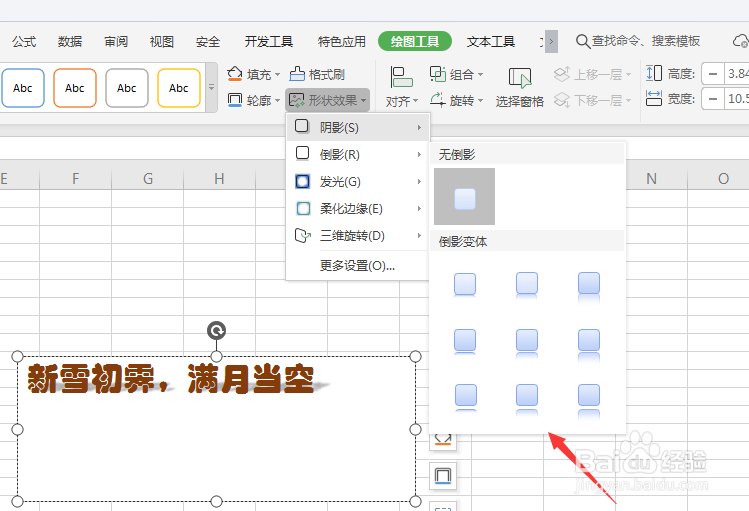Click the 上移一层 bring forward button
749x511 pixels.
(592, 75)
